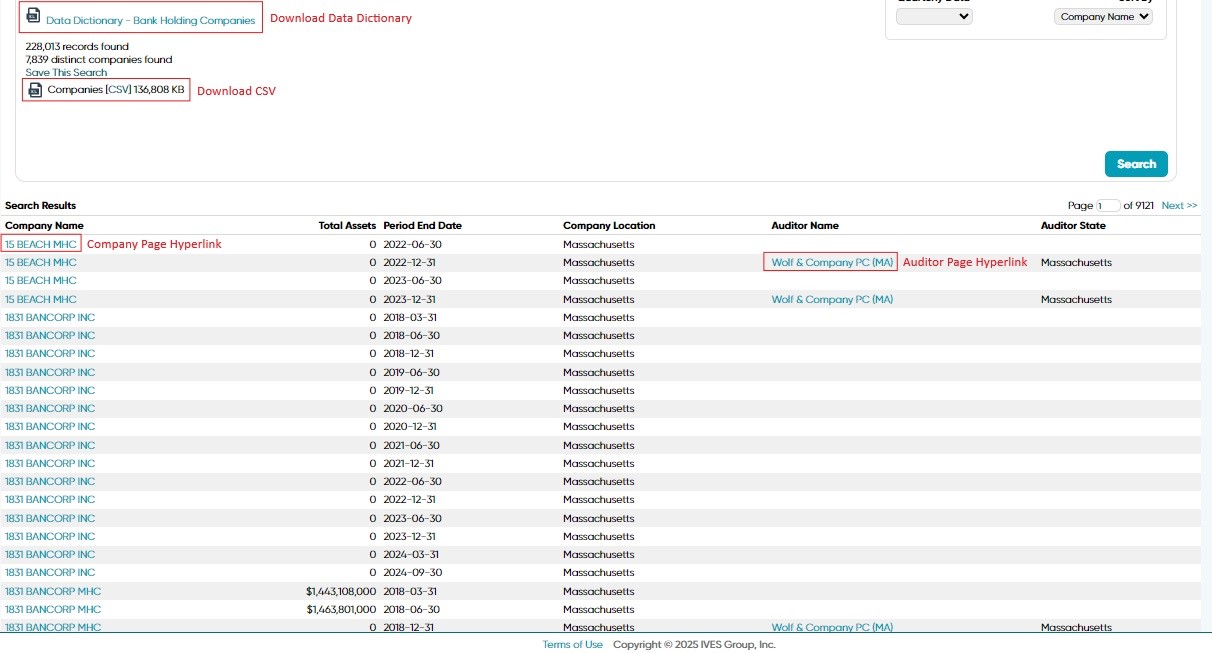Open first 15 BEACH MHC company link
This screenshot has width=1212, height=653.
(x=41, y=244)
